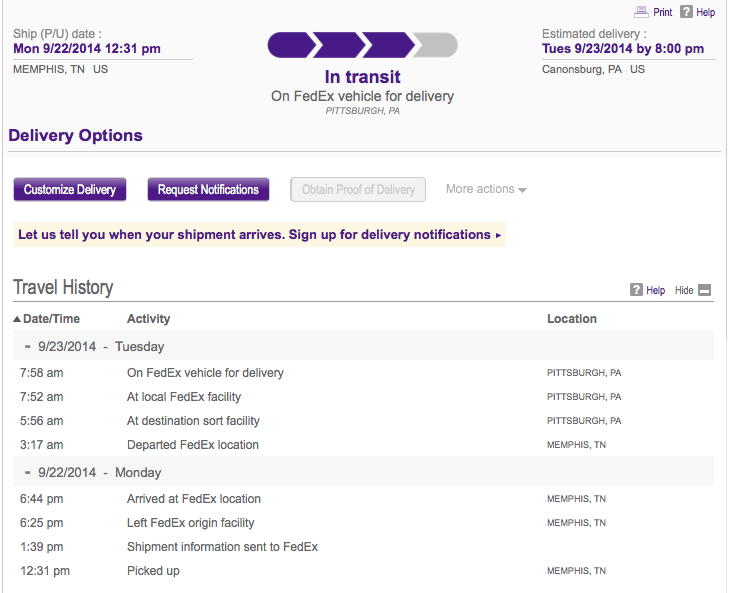Click the Delivery Options heading
This screenshot has height=593, width=732.
[76, 136]
